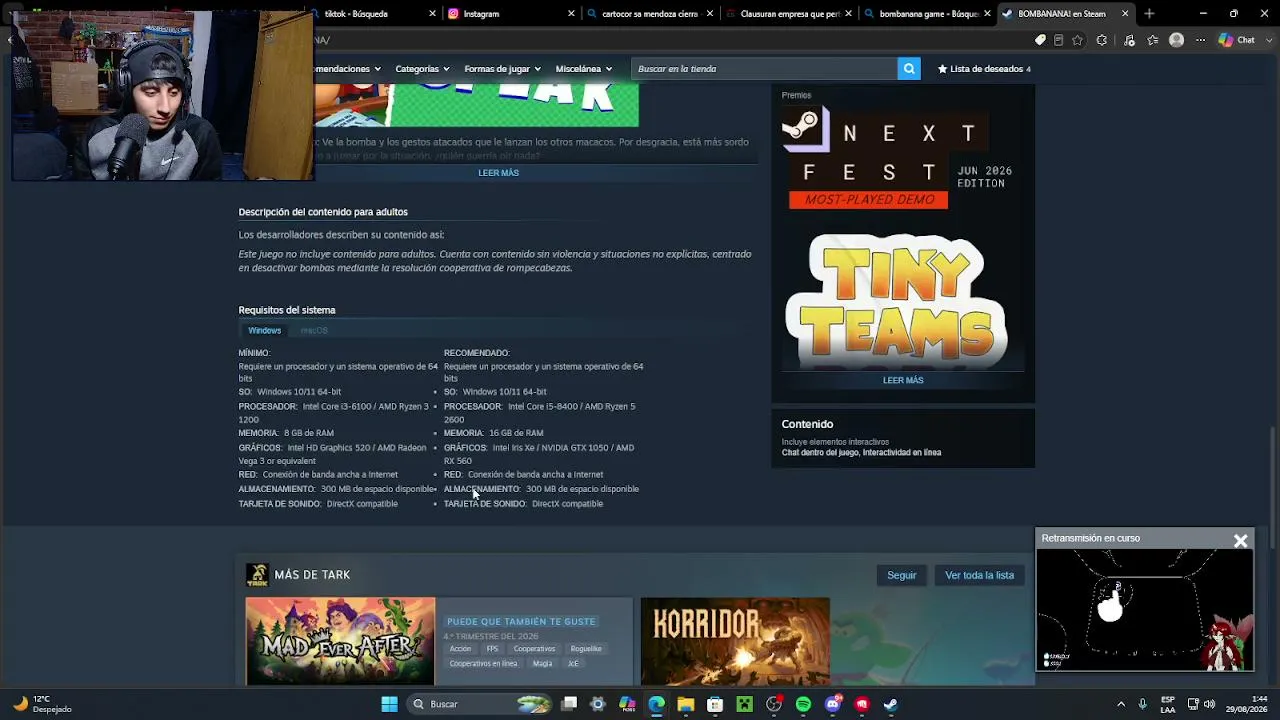Close the Retransmisión en curso popup
Screen dimensions: 1280x720
click(x=1240, y=541)
